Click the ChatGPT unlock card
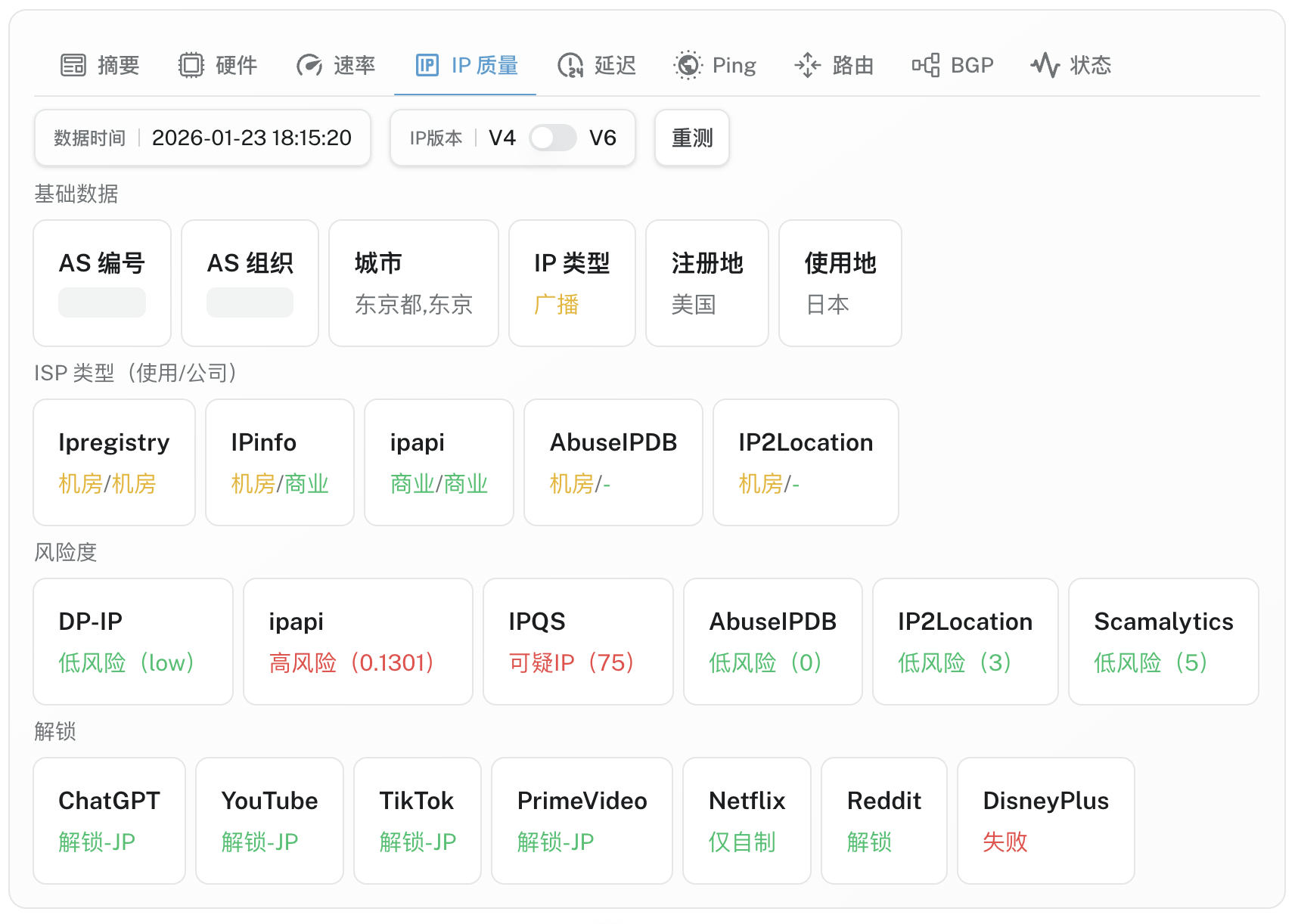1298x924 pixels. point(110,821)
